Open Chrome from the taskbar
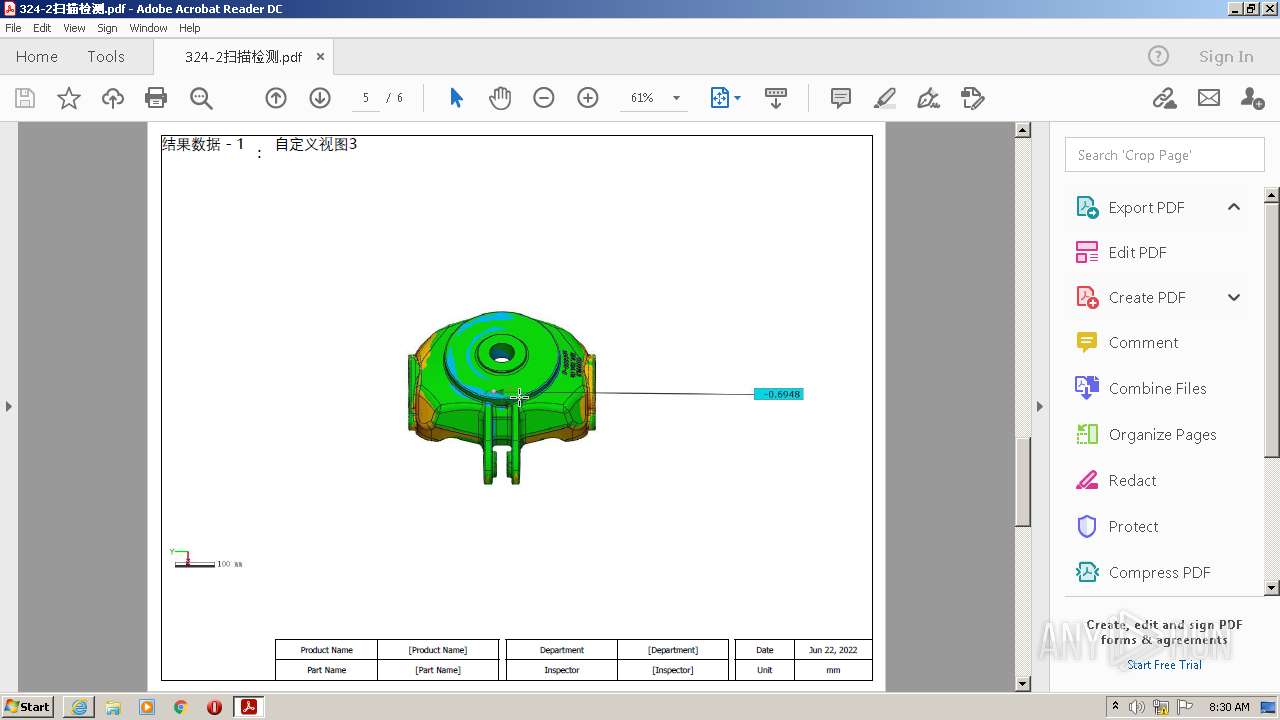The width and height of the screenshot is (1280, 720). [x=181, y=706]
